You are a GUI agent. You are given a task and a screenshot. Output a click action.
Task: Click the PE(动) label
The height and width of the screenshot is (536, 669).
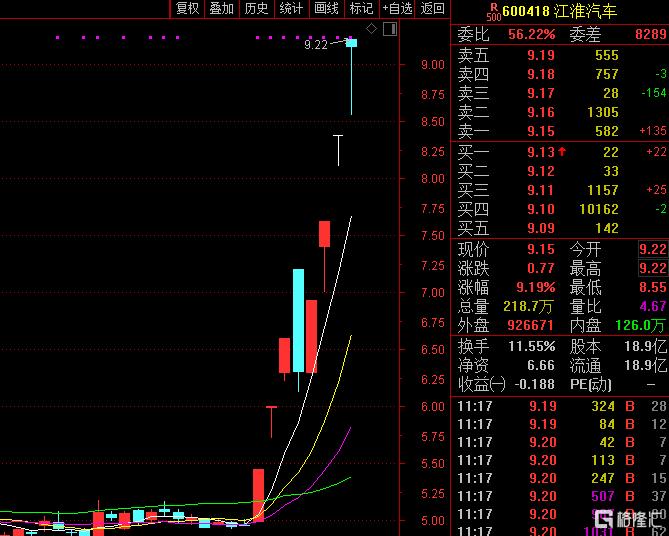tap(590, 385)
